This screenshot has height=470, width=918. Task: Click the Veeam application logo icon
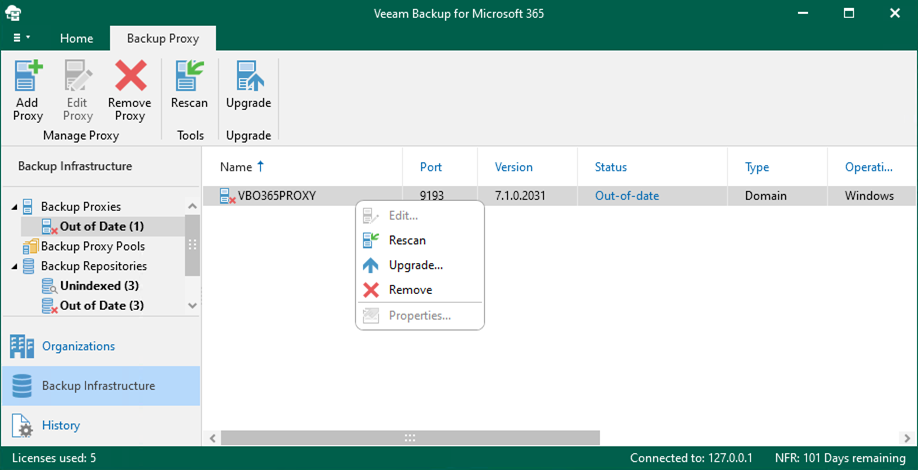click(x=14, y=13)
